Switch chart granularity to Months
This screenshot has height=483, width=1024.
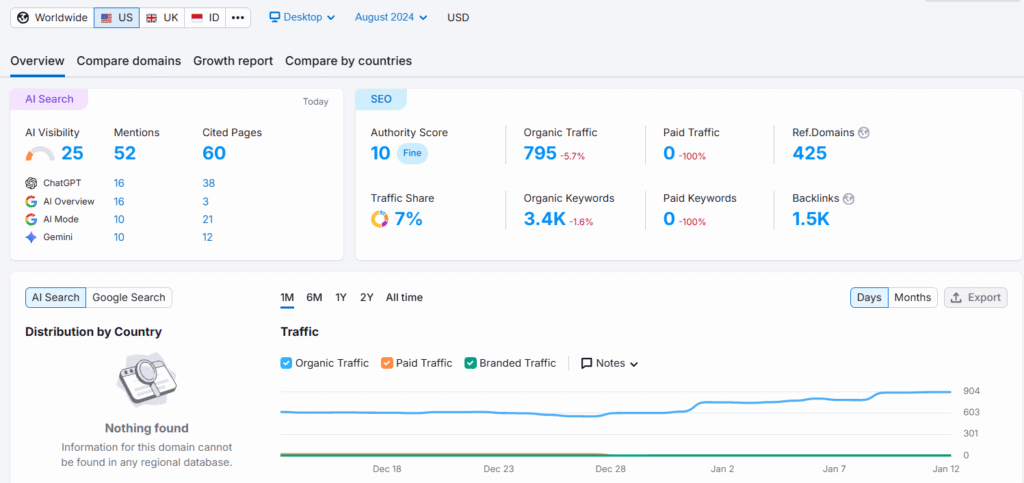tap(912, 297)
